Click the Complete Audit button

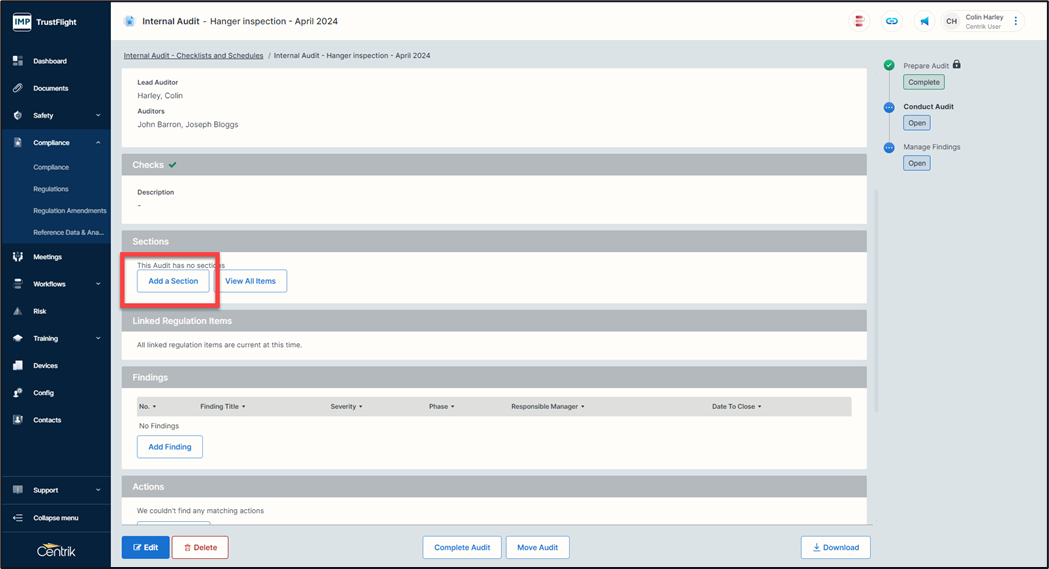point(461,547)
